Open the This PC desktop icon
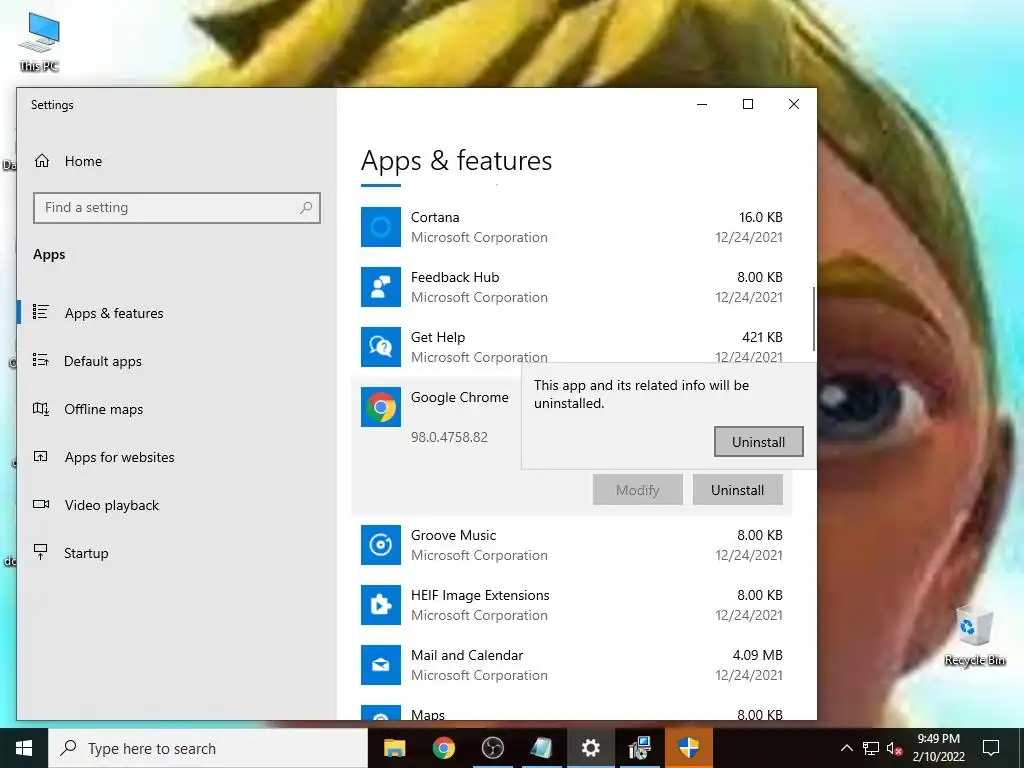1024x768 pixels. point(39,41)
